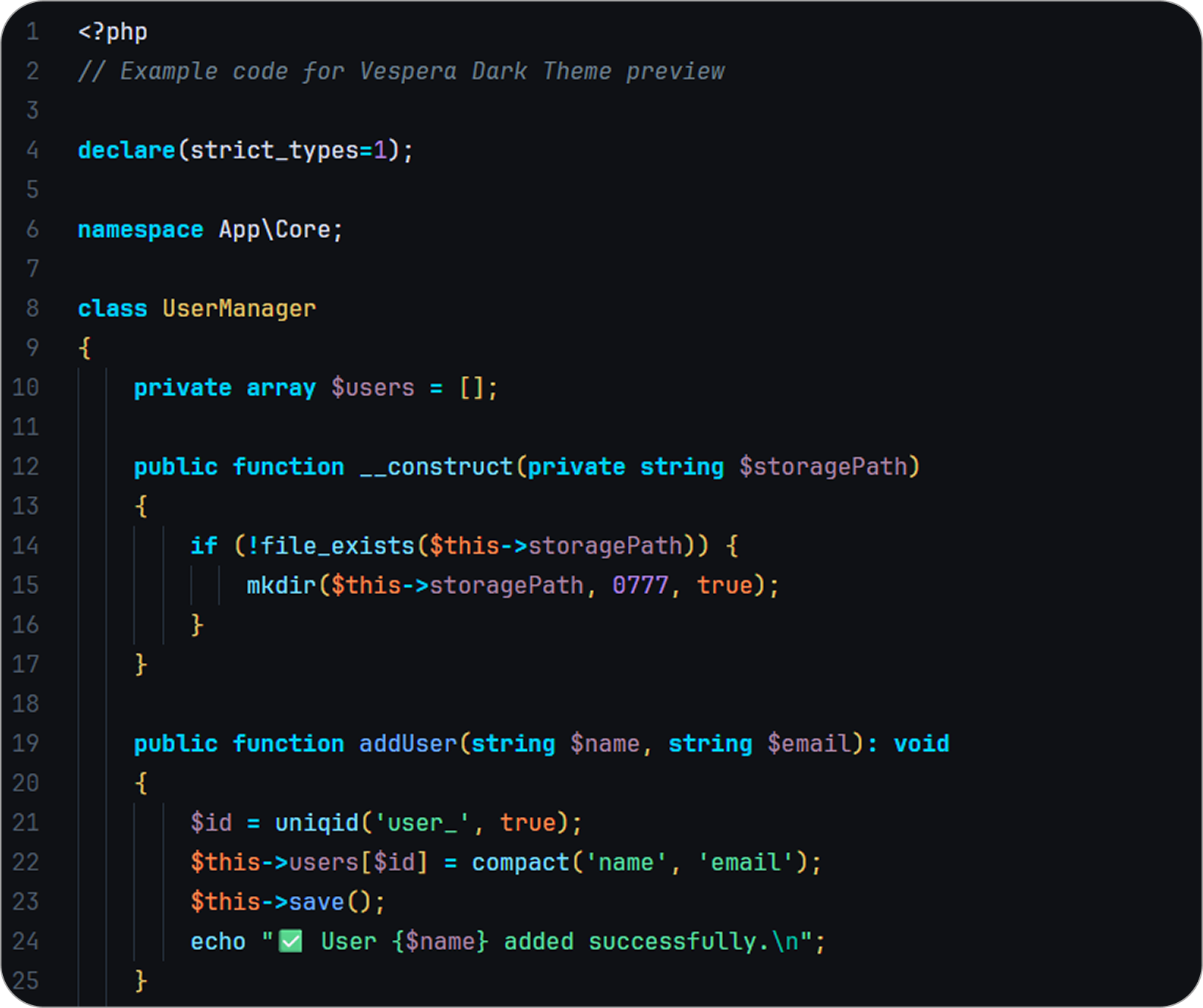Click the '__construct' method name
This screenshot has height=1008, width=1203.
click(437, 467)
